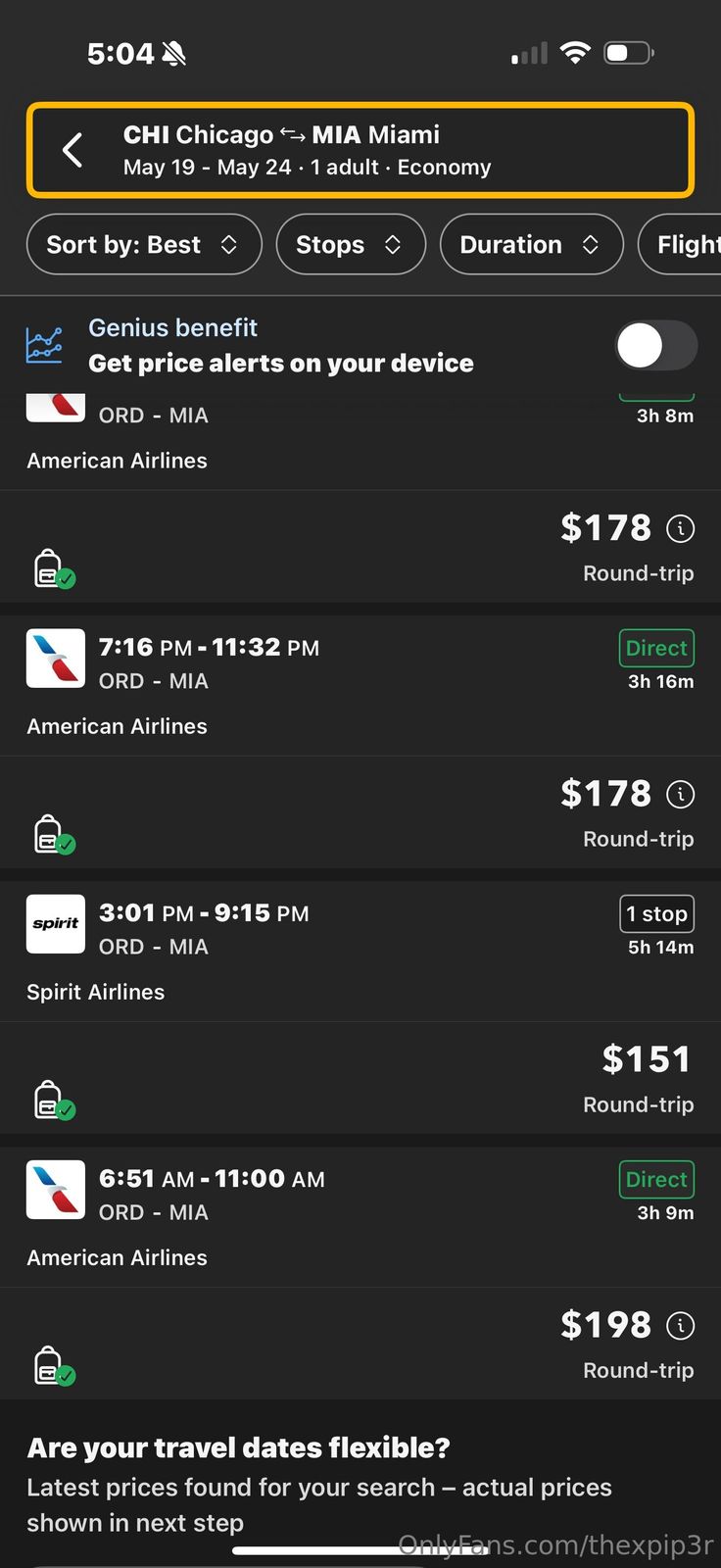Tap American Airlines logo on 6:51 AM flight
Image resolution: width=721 pixels, height=1568 pixels.
point(56,1190)
